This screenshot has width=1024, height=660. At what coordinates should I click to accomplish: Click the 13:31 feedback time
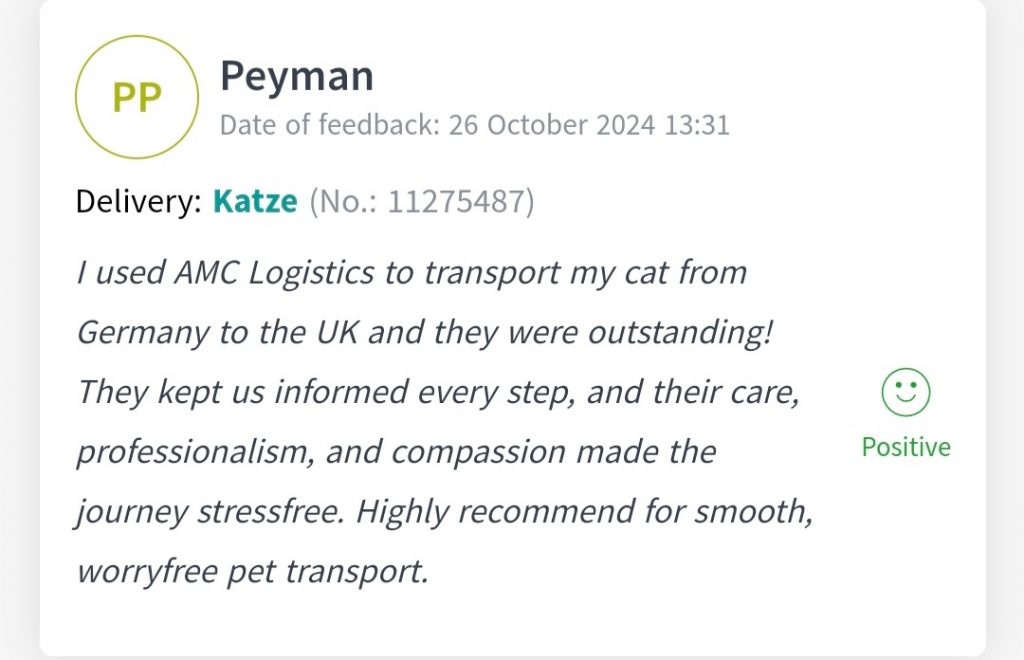click(697, 126)
